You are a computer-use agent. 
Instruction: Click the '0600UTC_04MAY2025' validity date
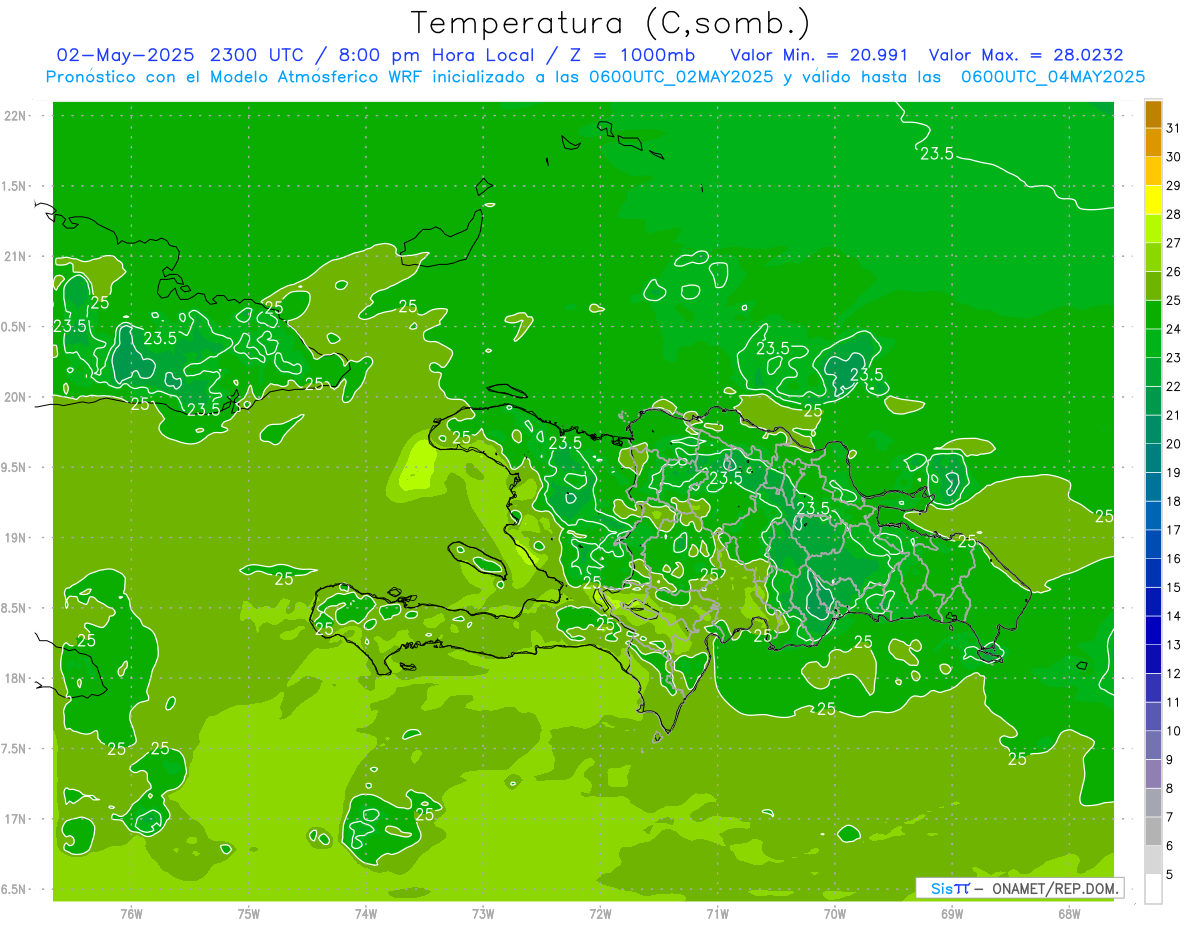1053,76
